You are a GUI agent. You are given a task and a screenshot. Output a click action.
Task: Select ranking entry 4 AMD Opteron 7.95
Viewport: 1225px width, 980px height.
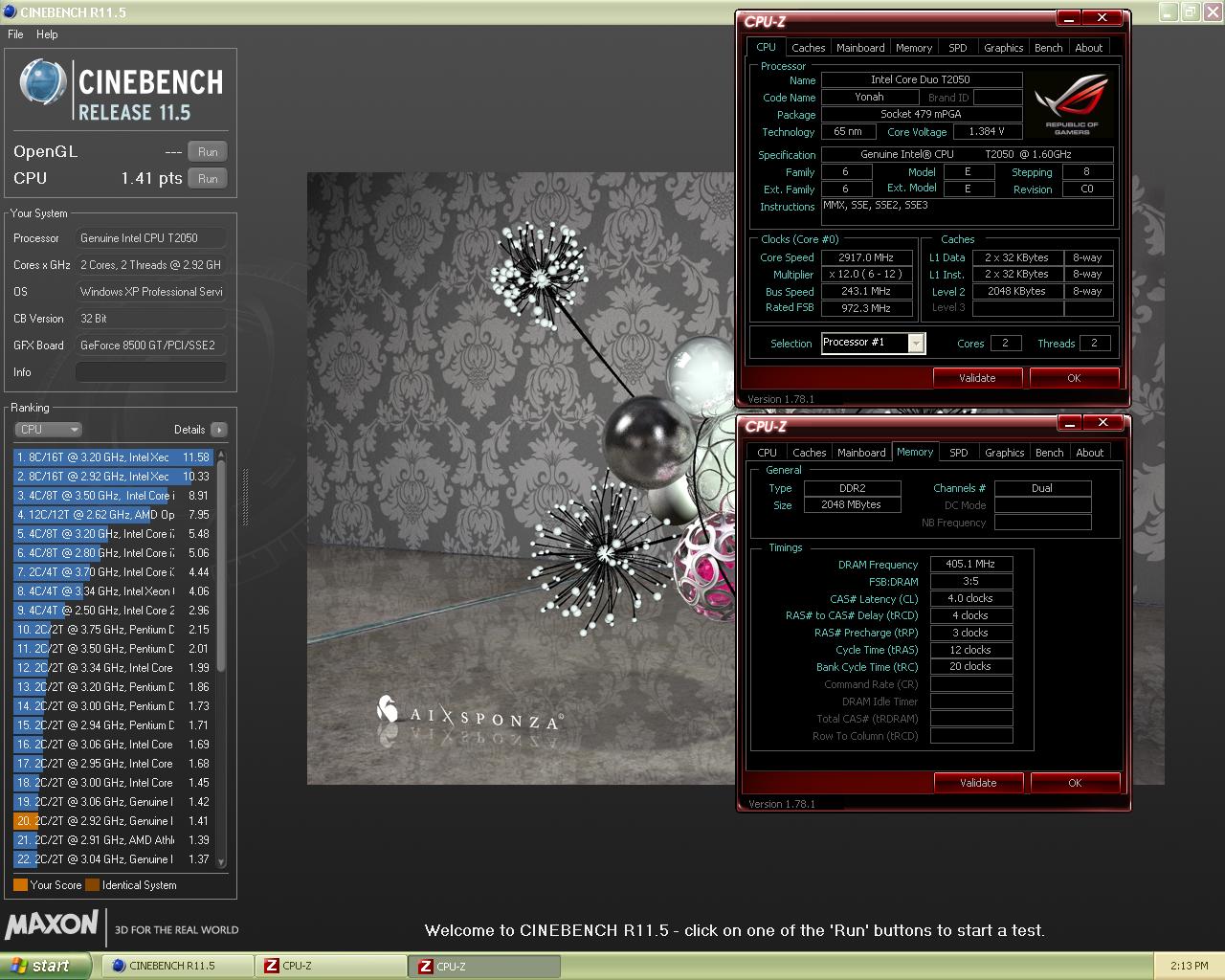click(113, 515)
